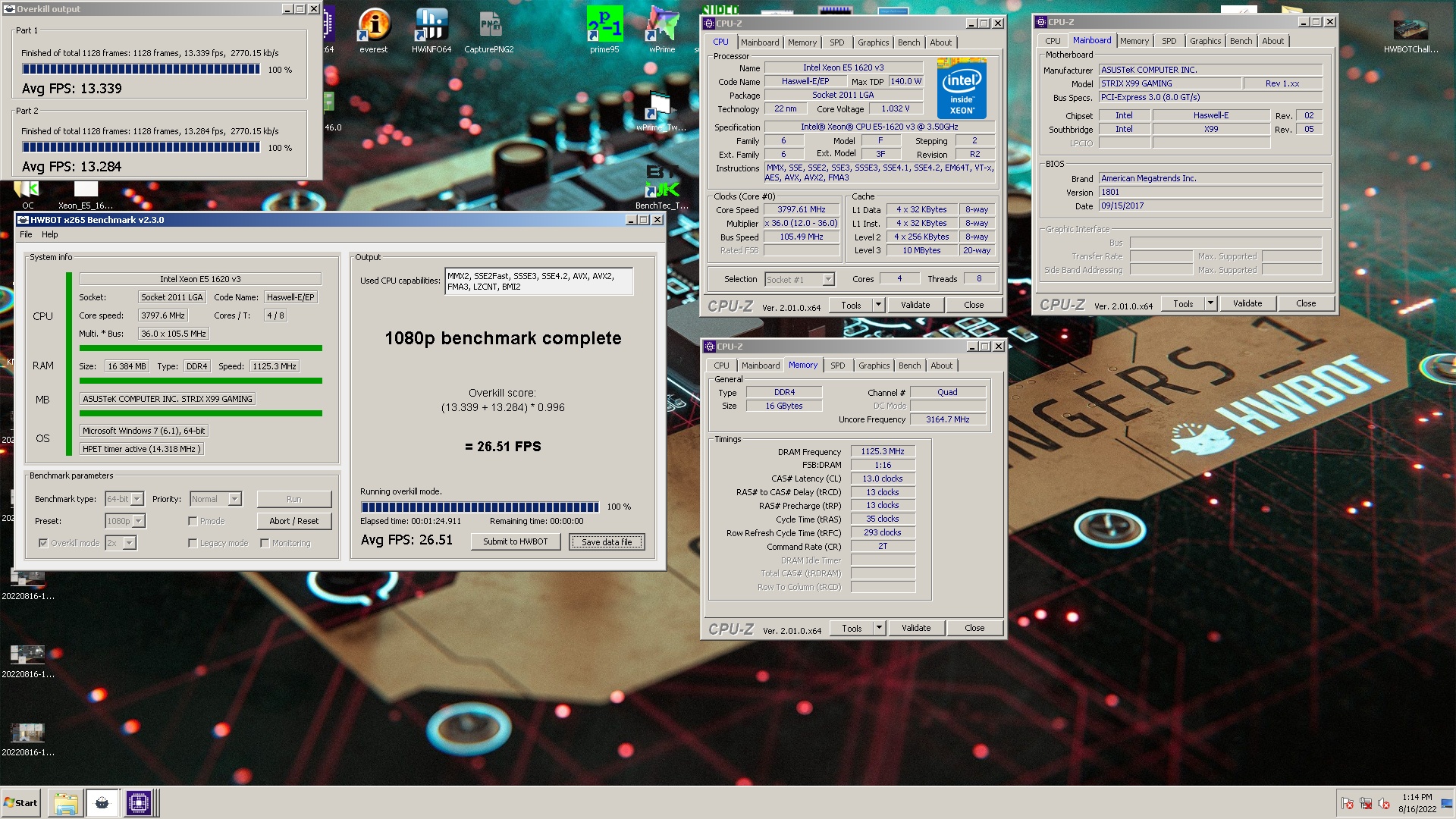The height and width of the screenshot is (819, 1456).
Task: Toggle the Pmode checkbox
Action: click(193, 521)
